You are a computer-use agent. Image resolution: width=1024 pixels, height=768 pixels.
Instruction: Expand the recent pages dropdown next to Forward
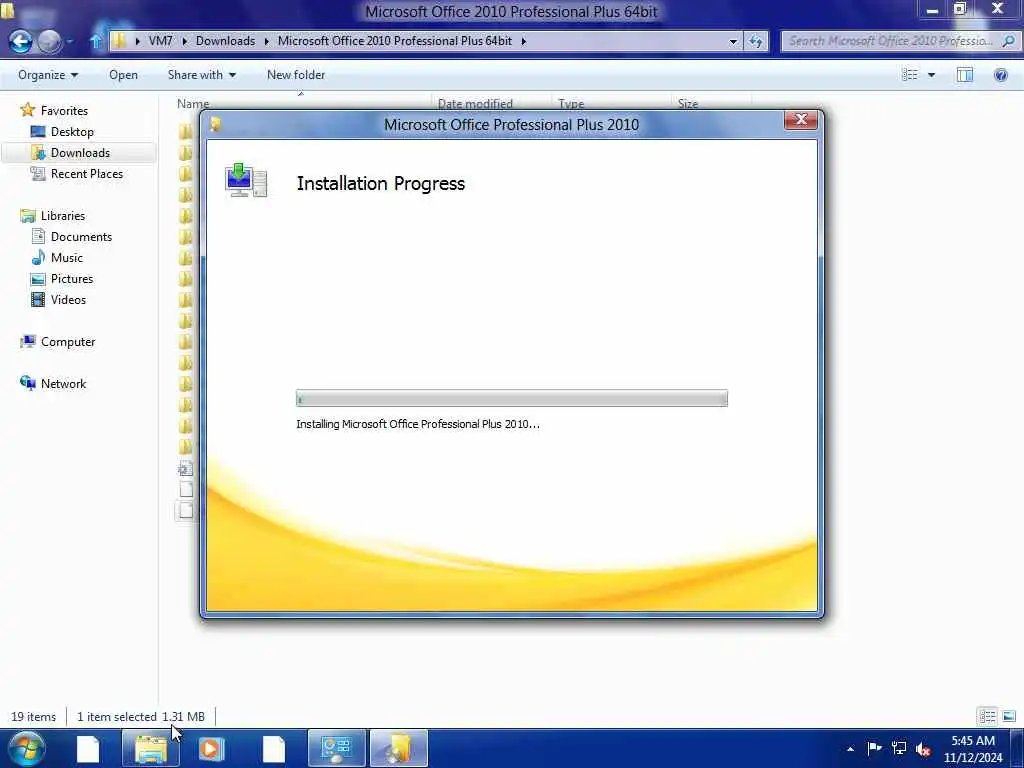click(69, 42)
